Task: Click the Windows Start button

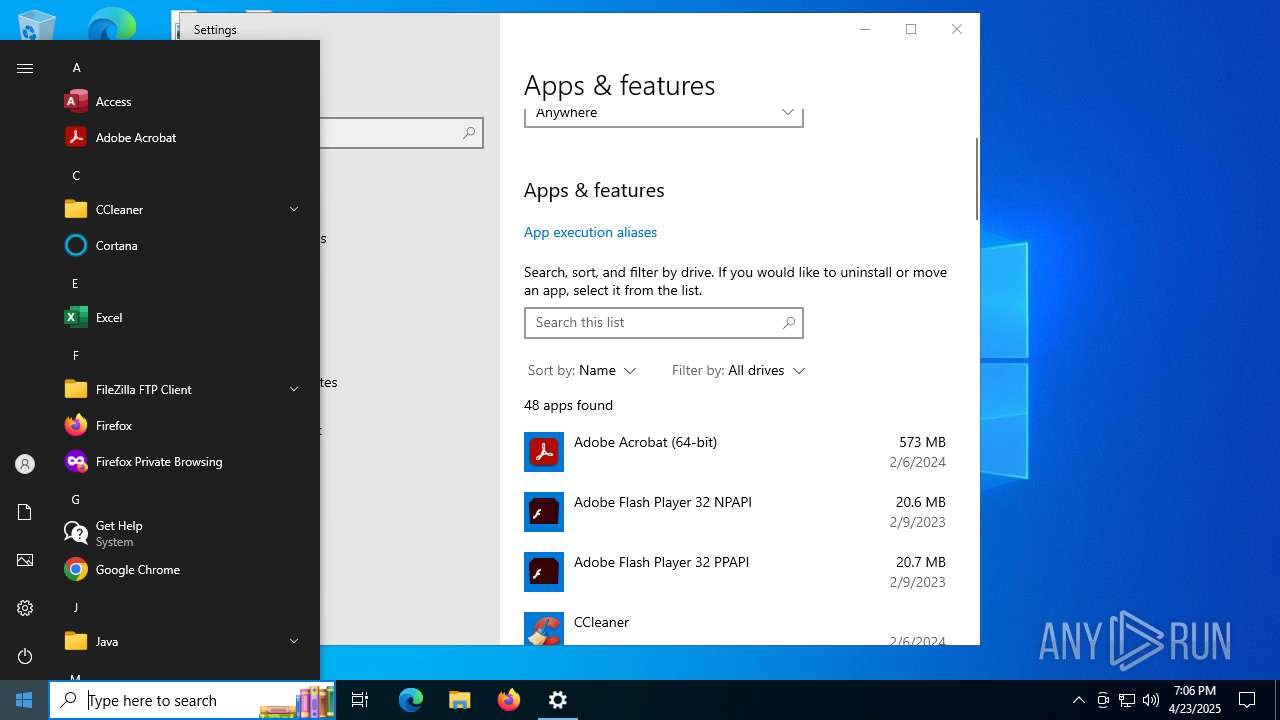Action: pos(24,700)
